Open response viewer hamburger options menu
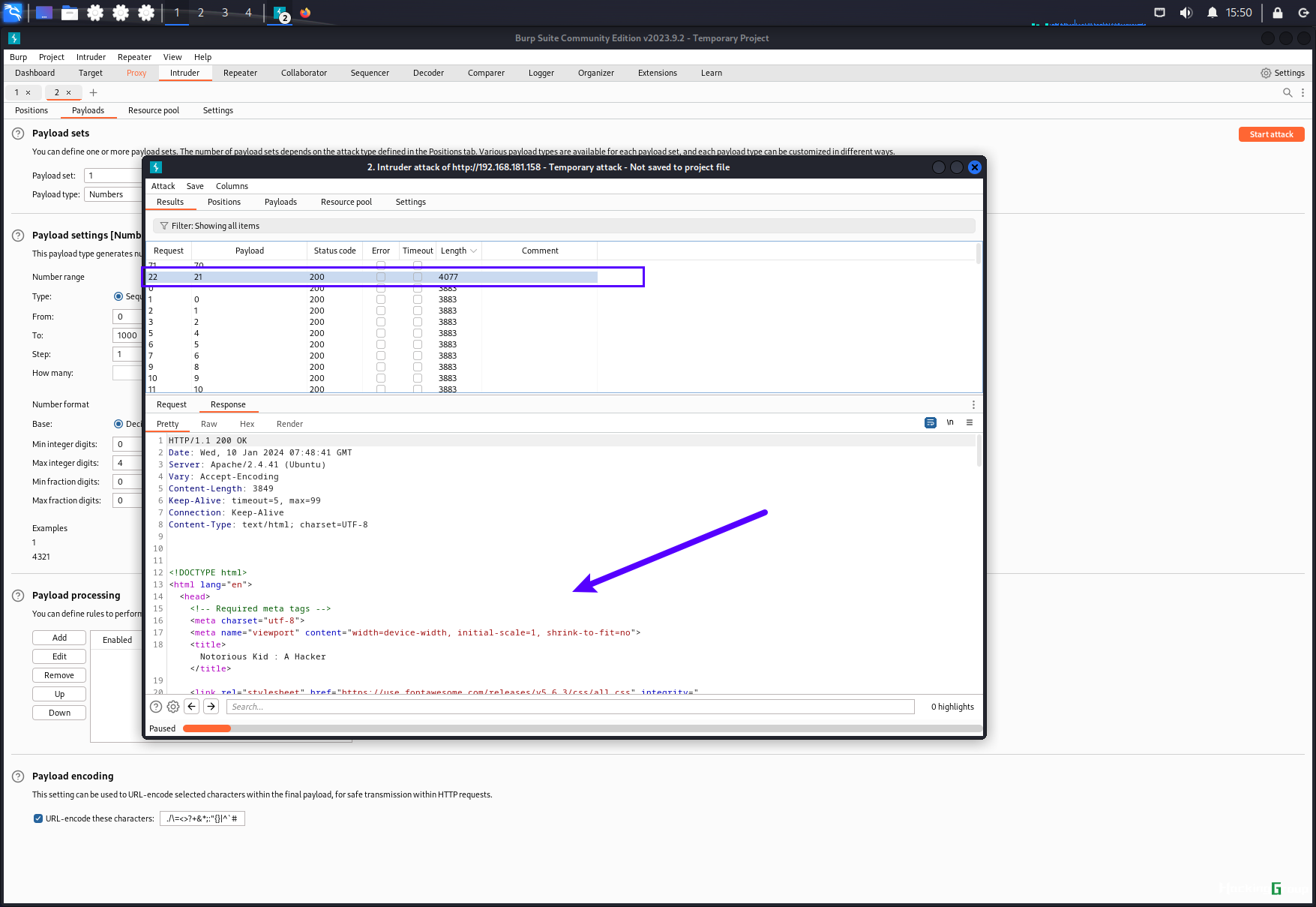Image resolution: width=1316 pixels, height=907 pixels. pyautogui.click(x=970, y=423)
